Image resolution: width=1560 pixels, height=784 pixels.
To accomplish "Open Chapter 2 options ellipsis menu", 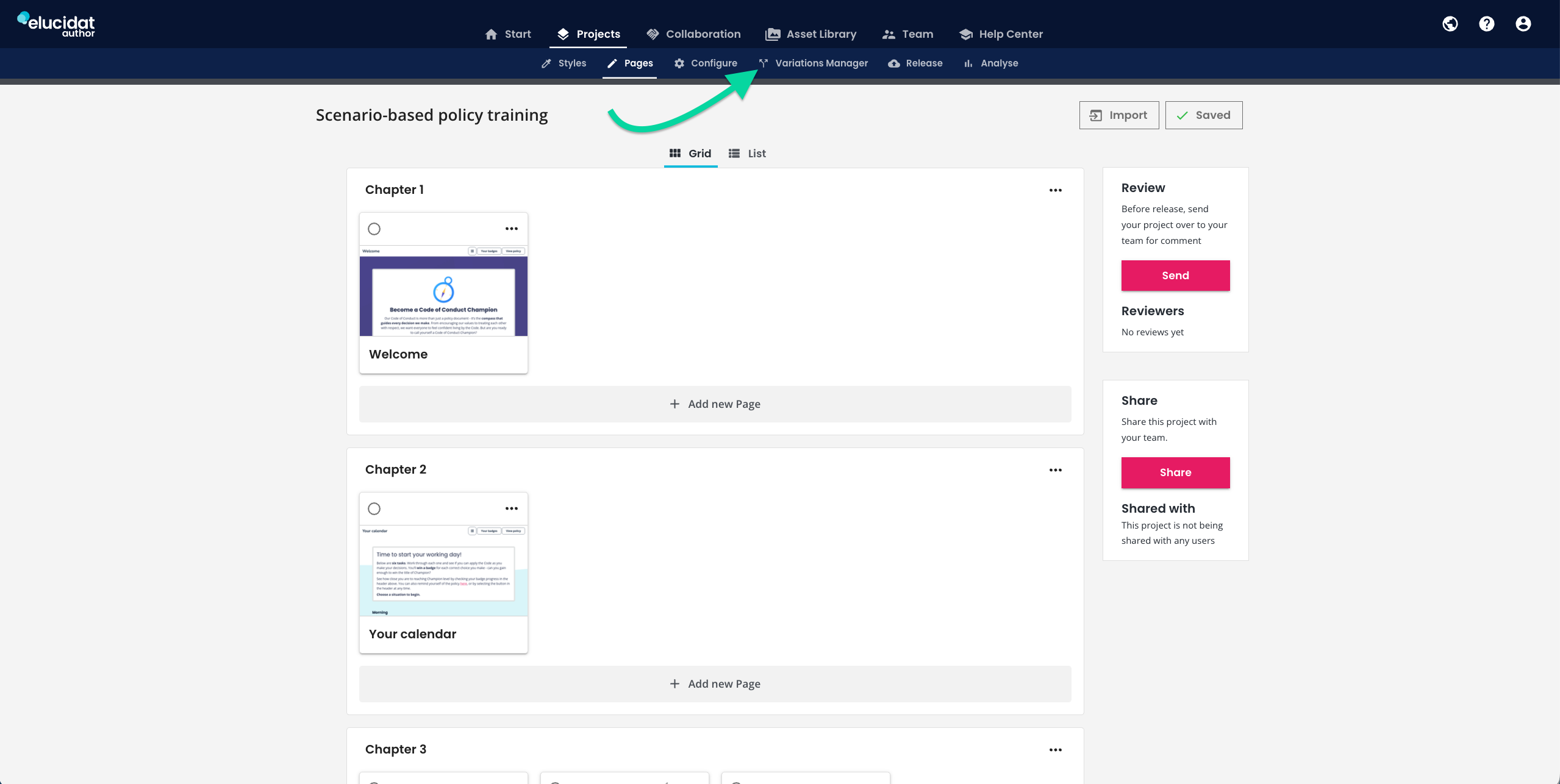I will [x=1056, y=470].
